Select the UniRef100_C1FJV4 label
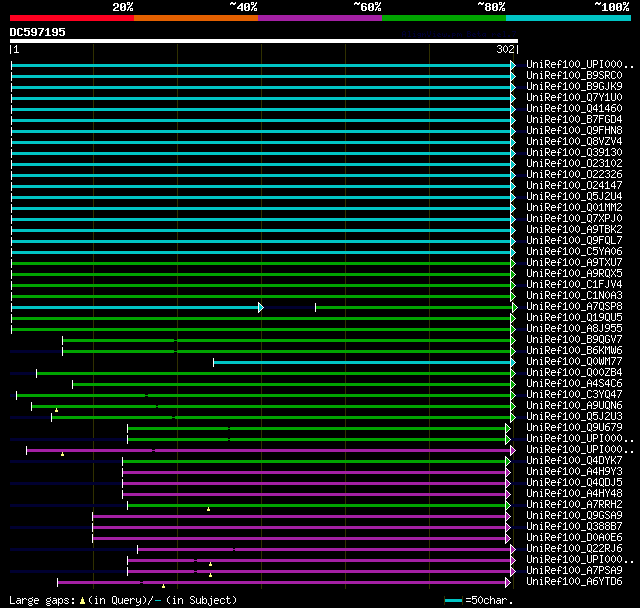The image size is (640, 608). [x=574, y=285]
